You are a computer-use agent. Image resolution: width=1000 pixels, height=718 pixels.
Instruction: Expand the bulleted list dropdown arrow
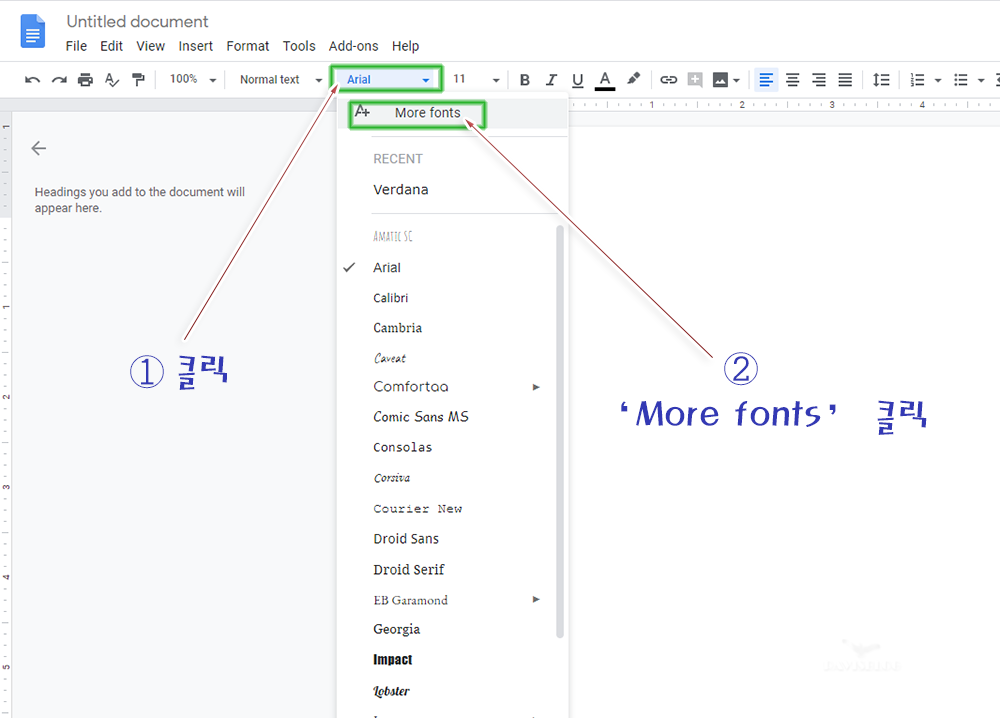(x=981, y=80)
